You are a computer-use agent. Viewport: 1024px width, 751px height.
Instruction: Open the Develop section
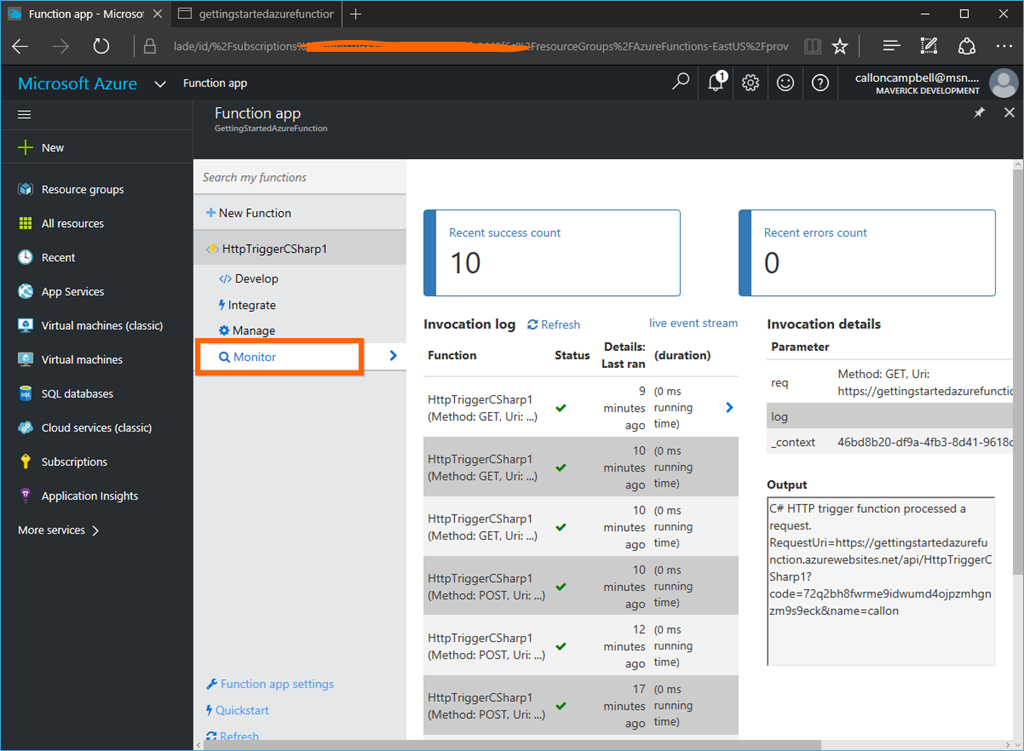tap(256, 279)
